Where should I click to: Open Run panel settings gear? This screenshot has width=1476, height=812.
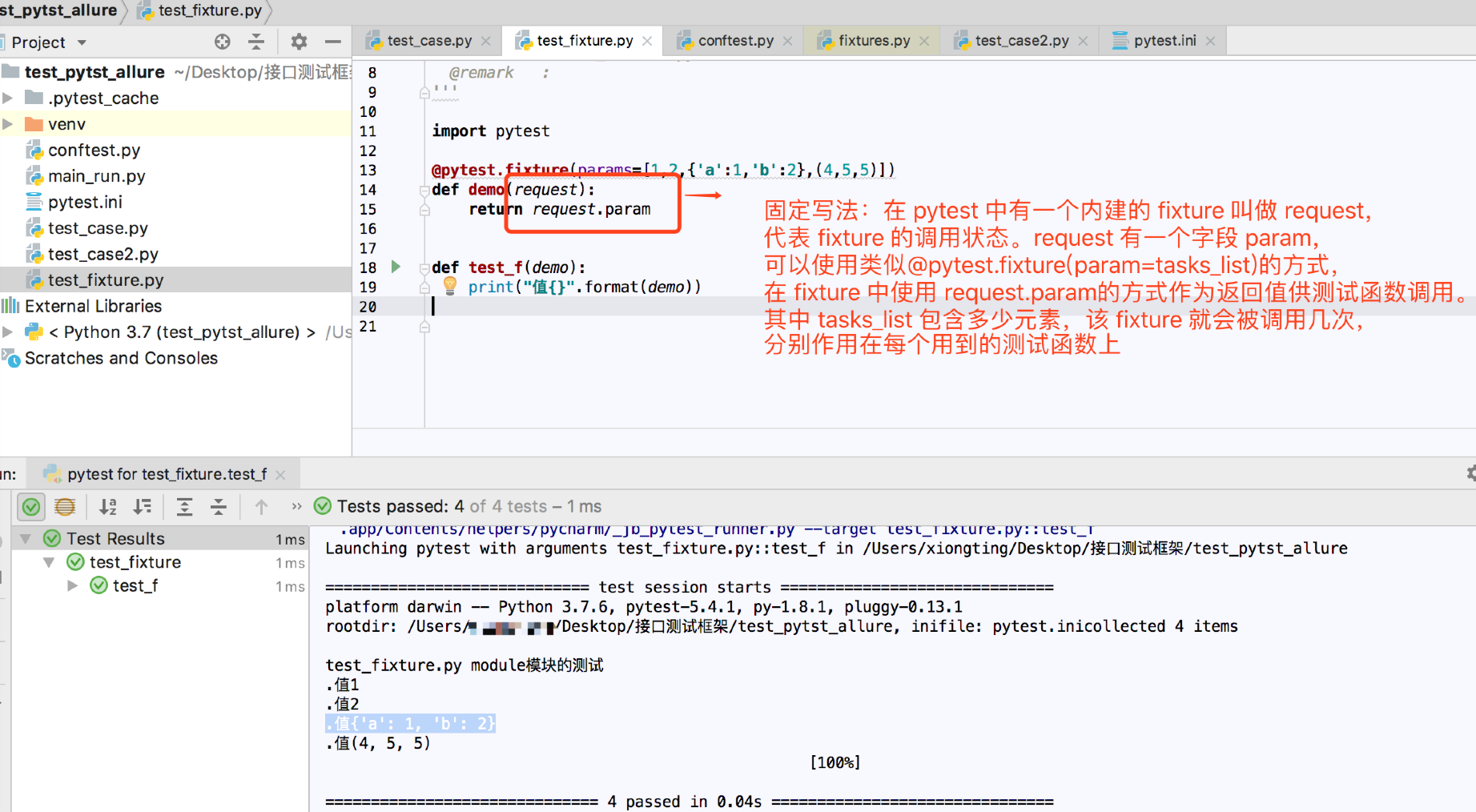pyautogui.click(x=1470, y=473)
